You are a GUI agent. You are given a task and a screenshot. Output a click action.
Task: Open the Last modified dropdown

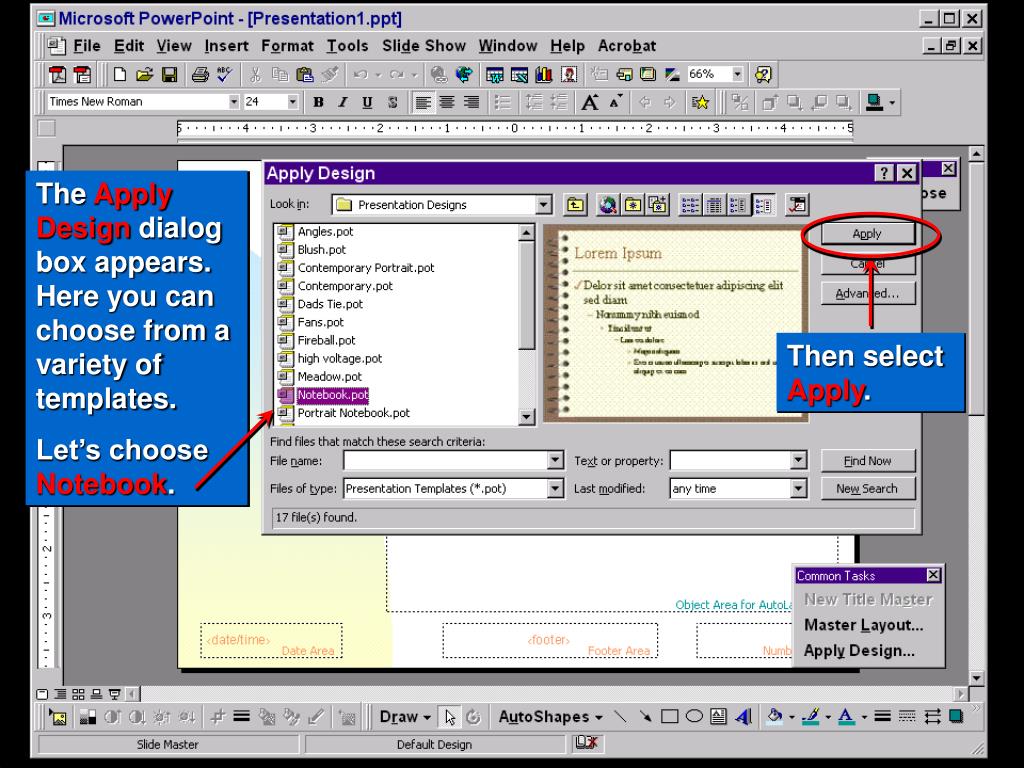pyautogui.click(x=798, y=488)
